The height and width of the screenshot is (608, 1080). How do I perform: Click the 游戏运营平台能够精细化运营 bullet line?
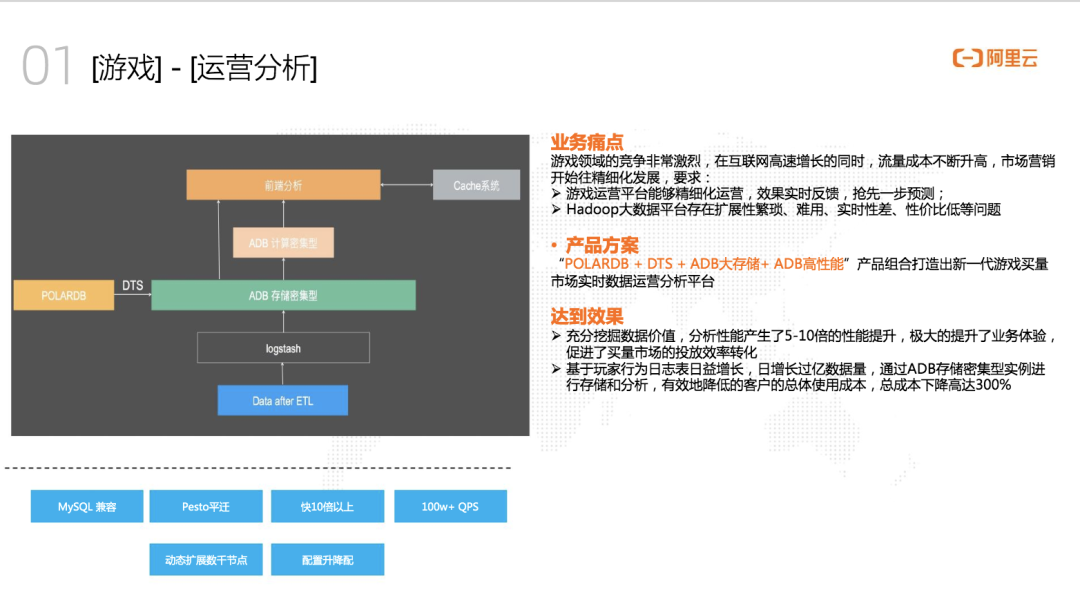click(x=749, y=193)
